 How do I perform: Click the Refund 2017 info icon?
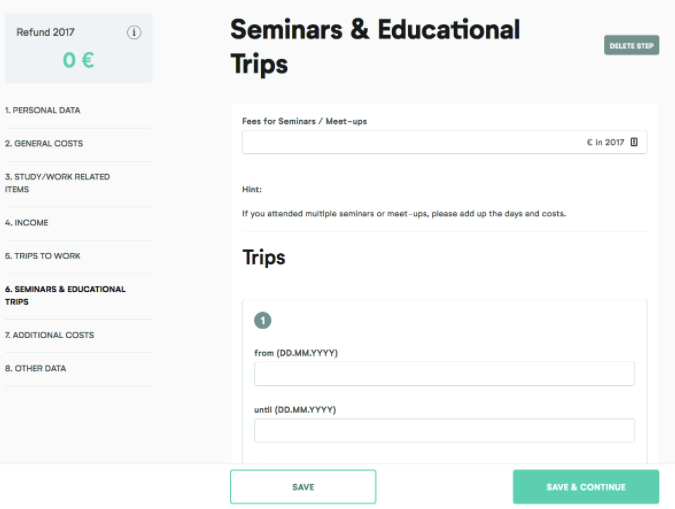(134, 32)
